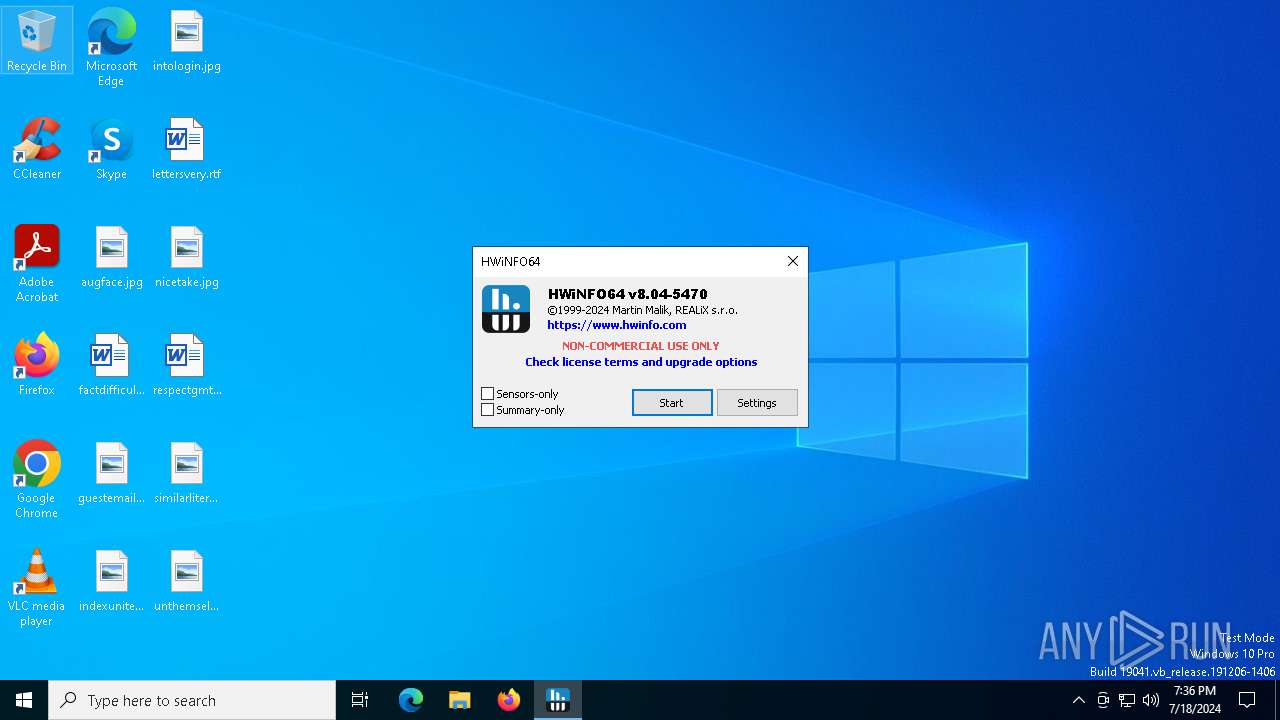Viewport: 1280px width, 720px height.
Task: Open the taskbar clock showing 7:36 PM
Action: point(1195,700)
